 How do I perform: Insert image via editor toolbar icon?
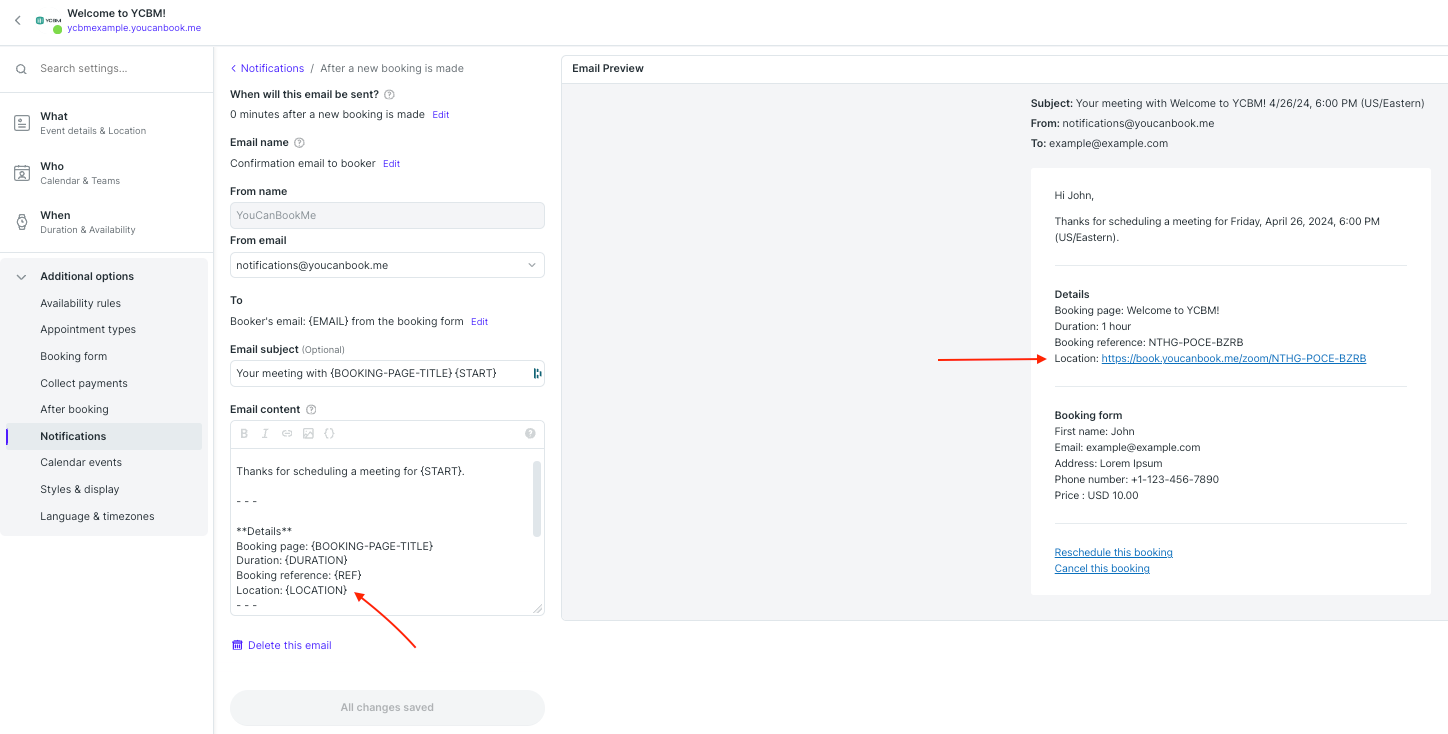308,434
